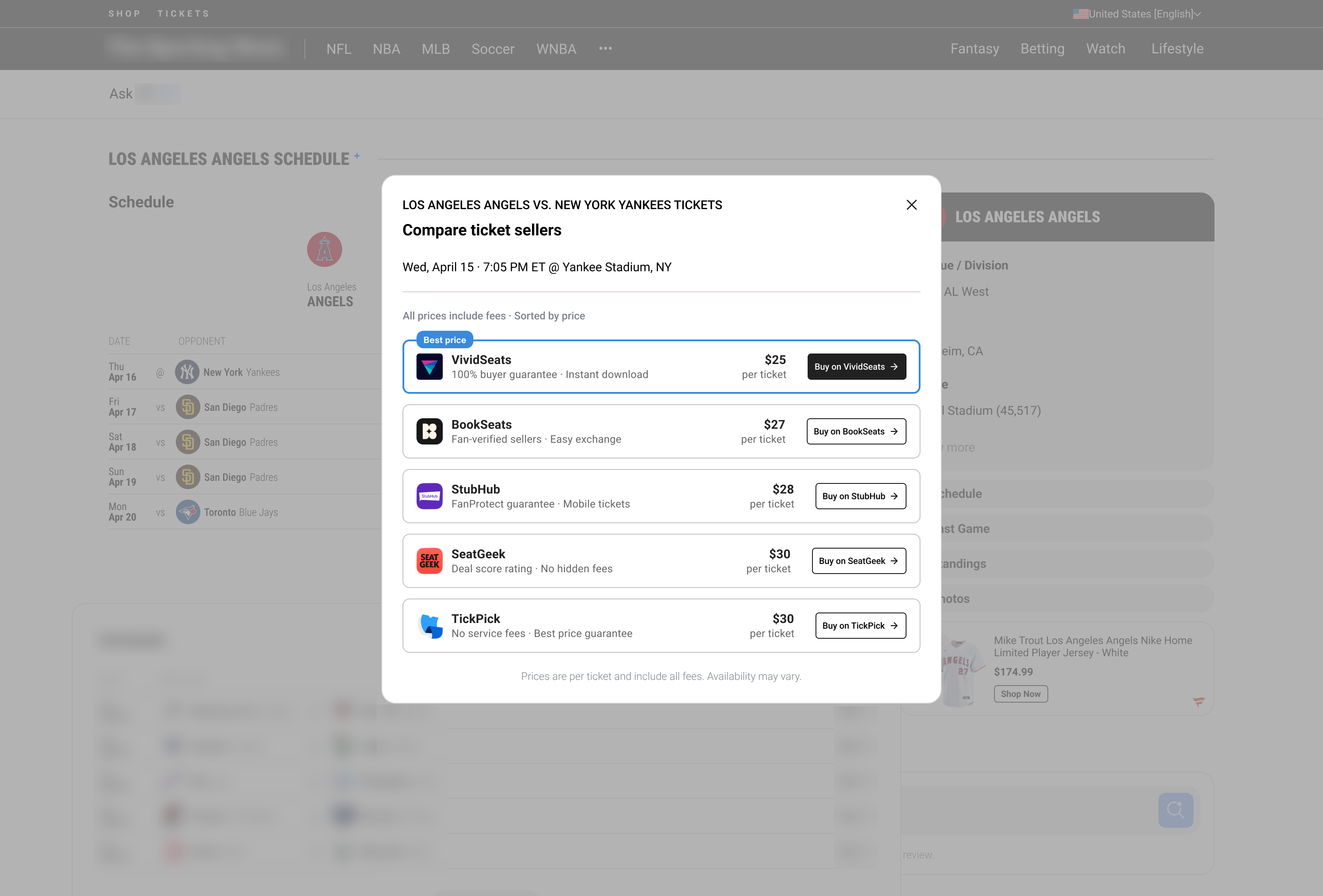This screenshot has height=896, width=1323.
Task: Click the Best price badge
Action: 444,340
